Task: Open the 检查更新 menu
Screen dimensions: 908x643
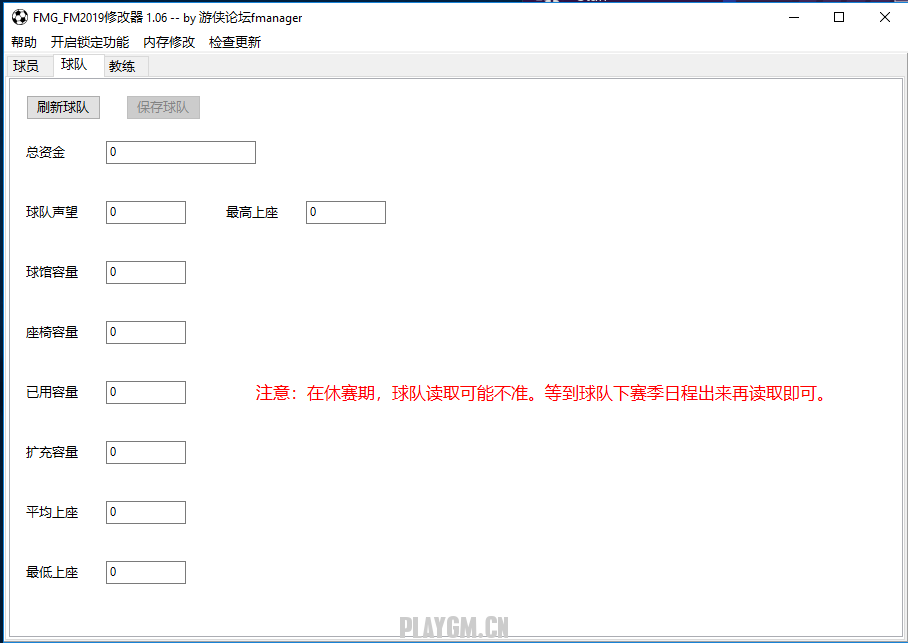Action: [235, 42]
